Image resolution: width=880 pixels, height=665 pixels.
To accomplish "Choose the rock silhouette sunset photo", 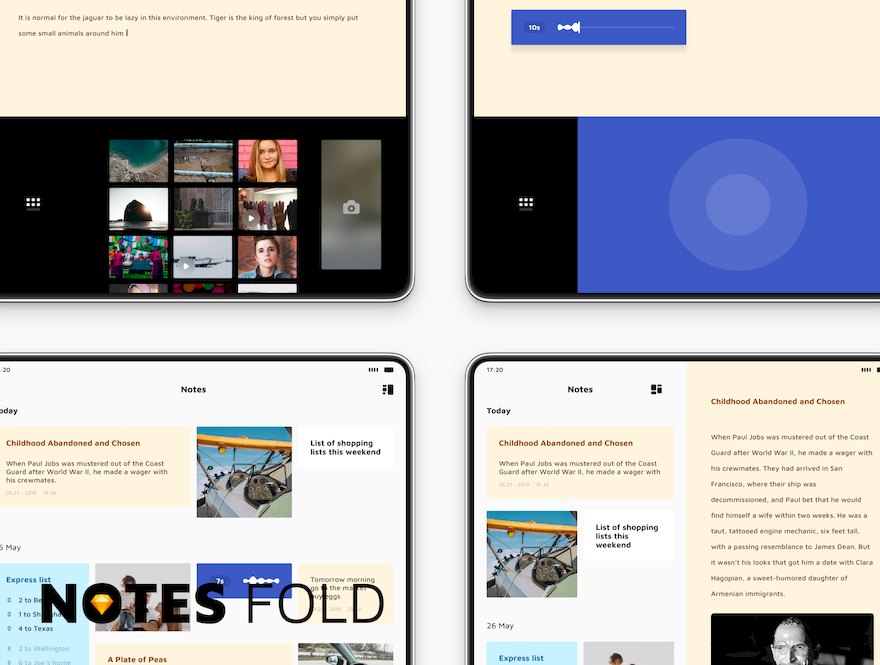I will click(139, 209).
